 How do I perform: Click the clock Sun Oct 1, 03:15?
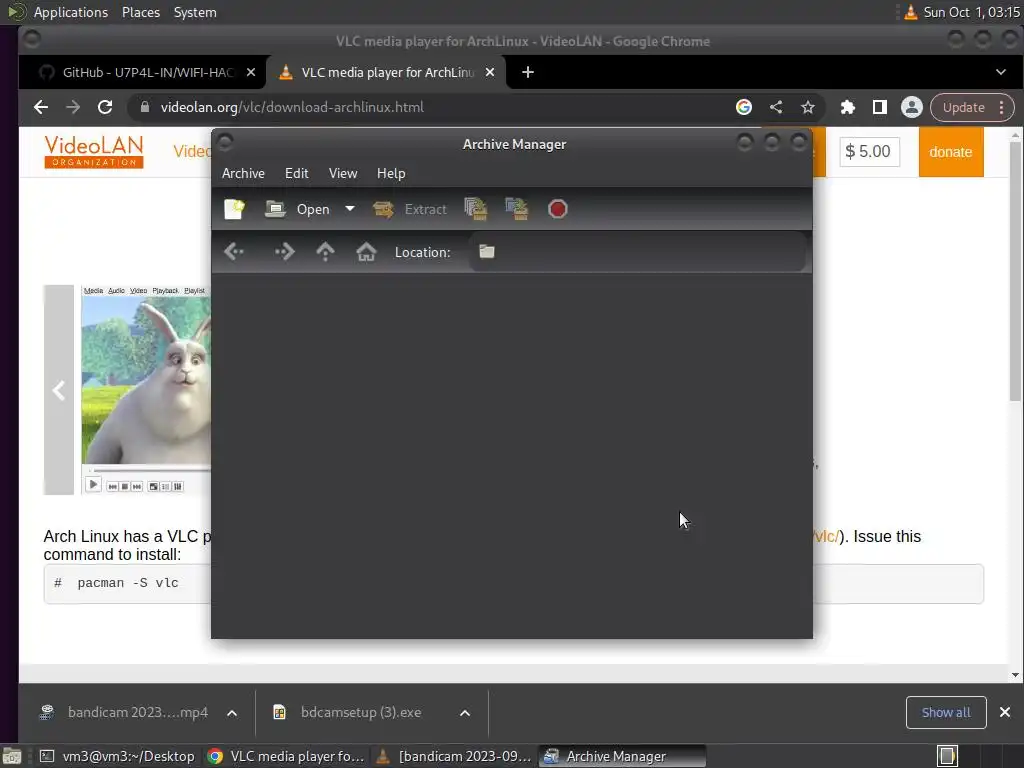click(972, 12)
